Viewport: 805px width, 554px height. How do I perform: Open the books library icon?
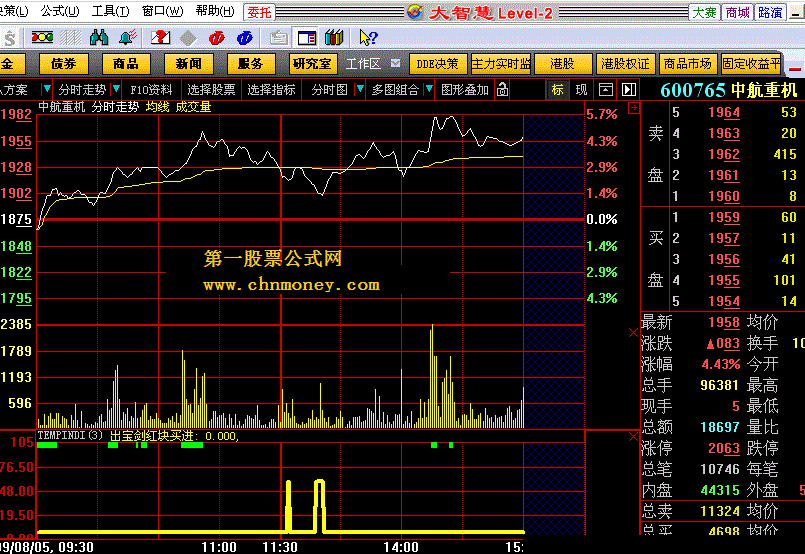[x=334, y=37]
